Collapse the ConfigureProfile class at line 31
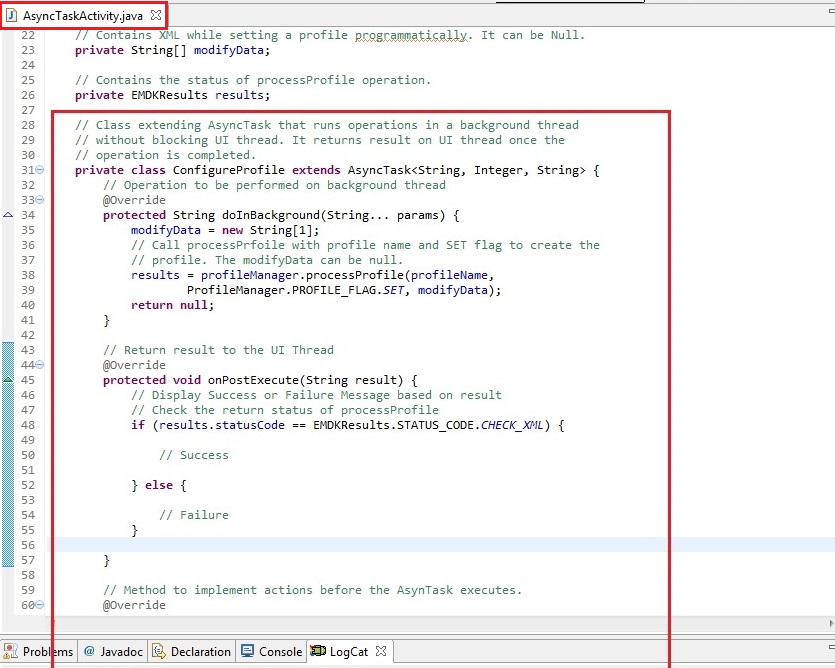Screen dimensions: 835x668 (x=39, y=171)
